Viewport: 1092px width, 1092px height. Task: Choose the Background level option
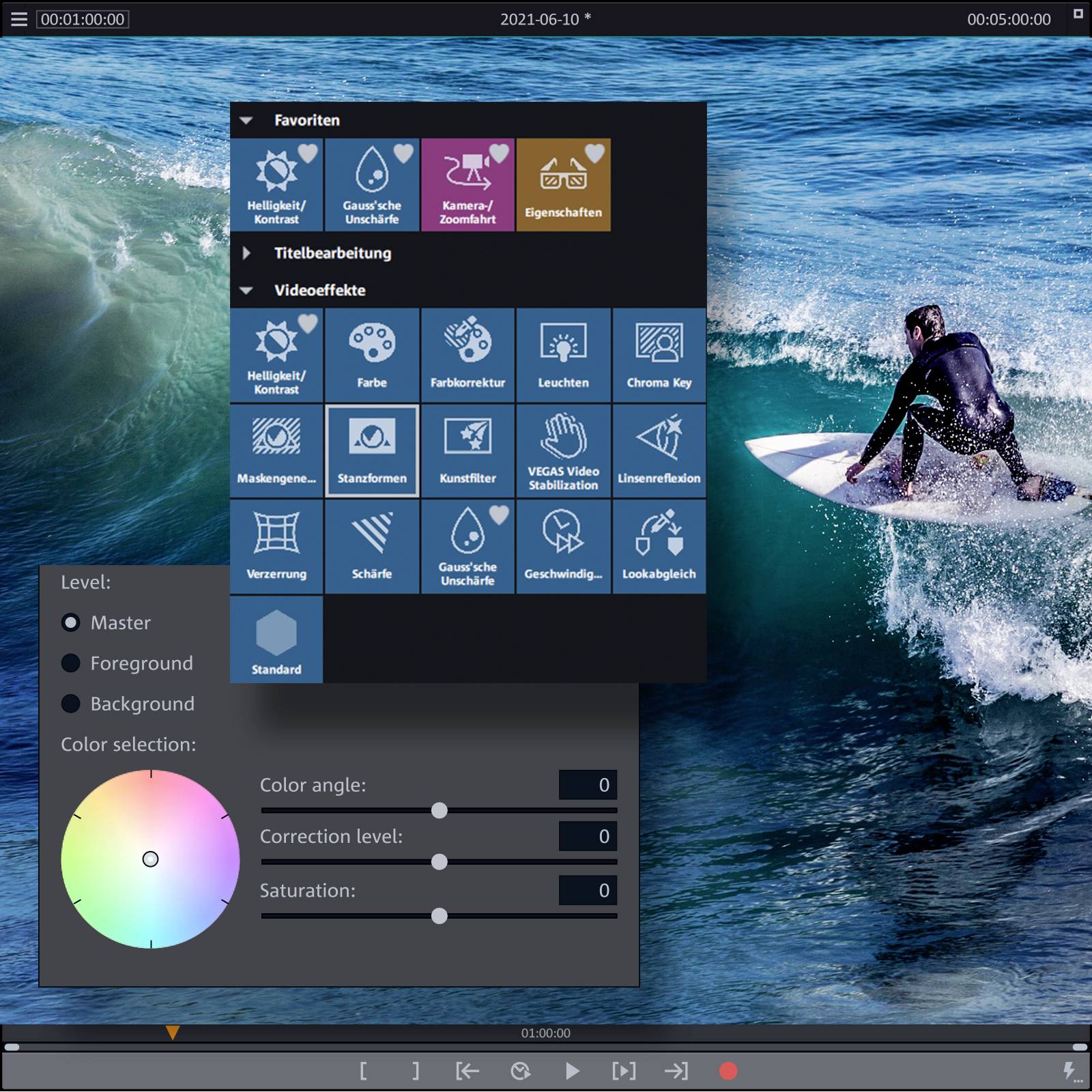click(71, 704)
